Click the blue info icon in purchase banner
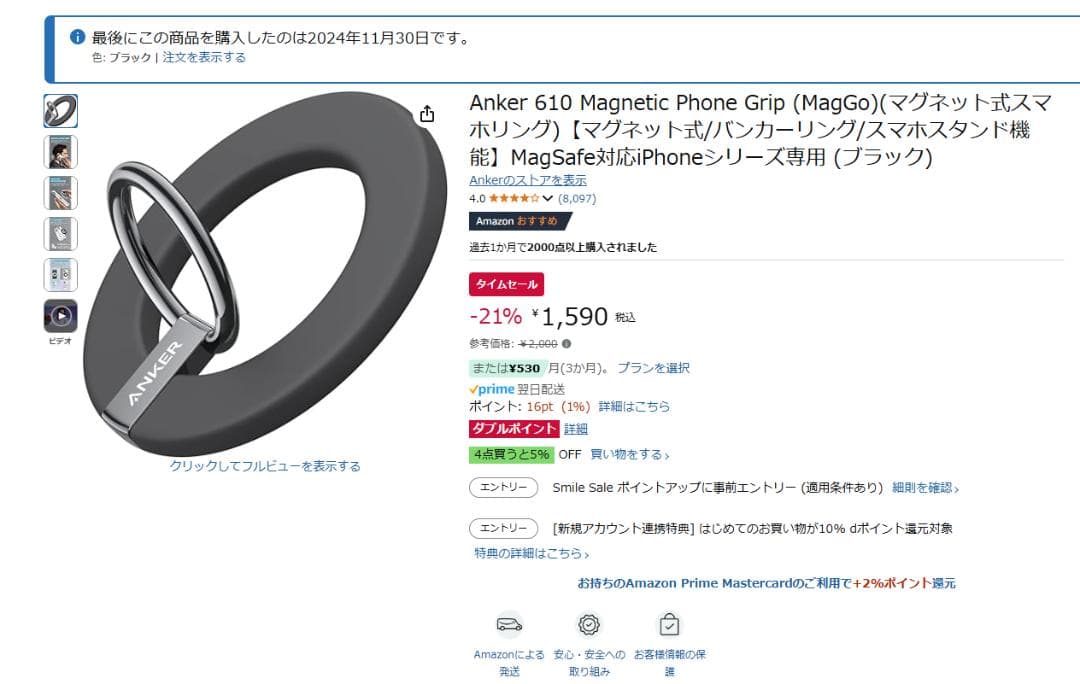Image resolution: width=1080 pixels, height=684 pixels. coord(78,37)
